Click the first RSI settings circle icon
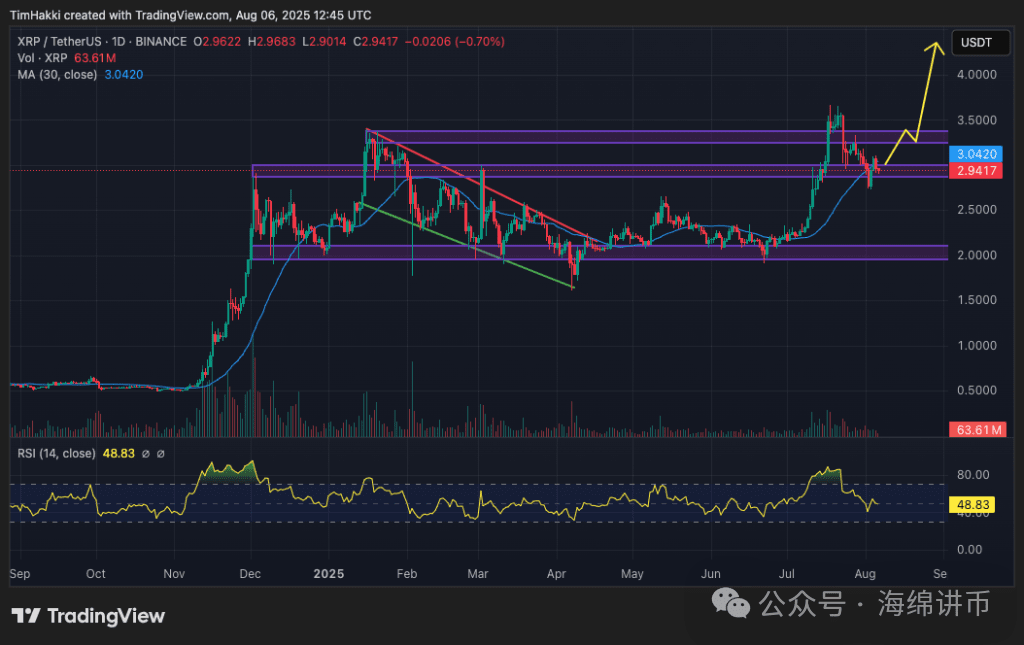This screenshot has width=1024, height=645. (x=146, y=454)
